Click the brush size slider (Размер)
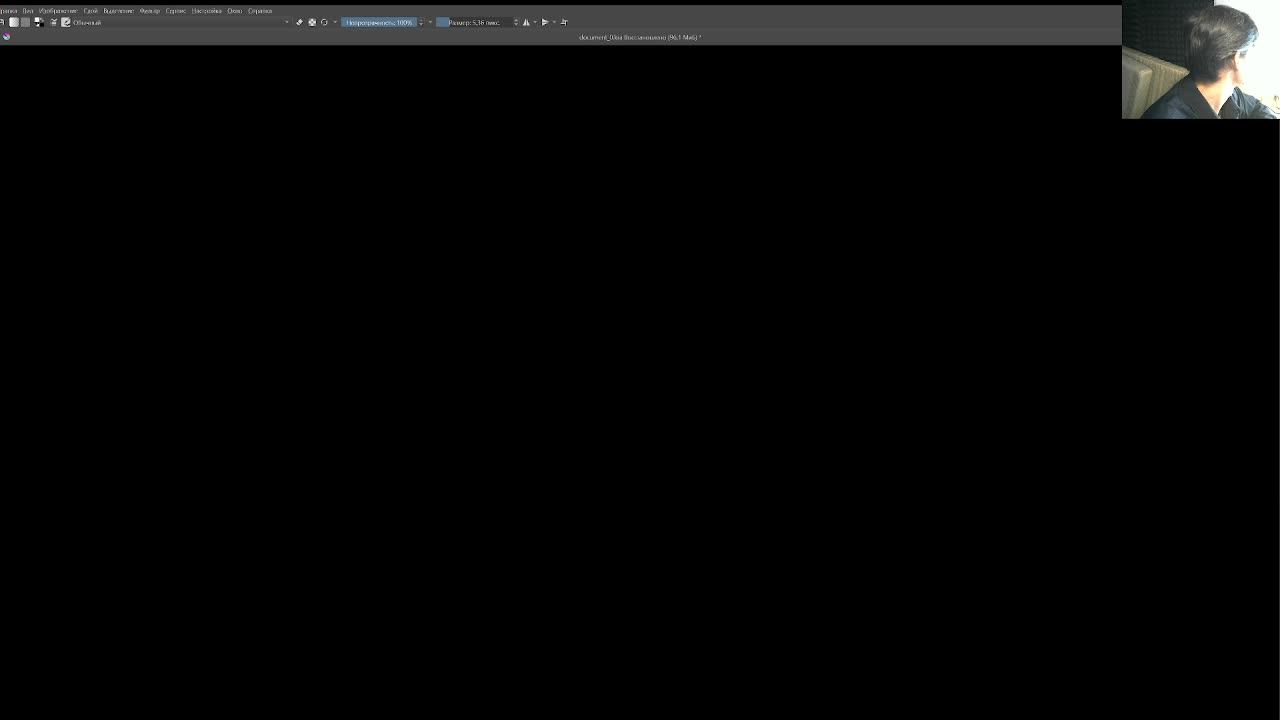Image resolution: width=1280 pixels, height=720 pixels. [475, 22]
